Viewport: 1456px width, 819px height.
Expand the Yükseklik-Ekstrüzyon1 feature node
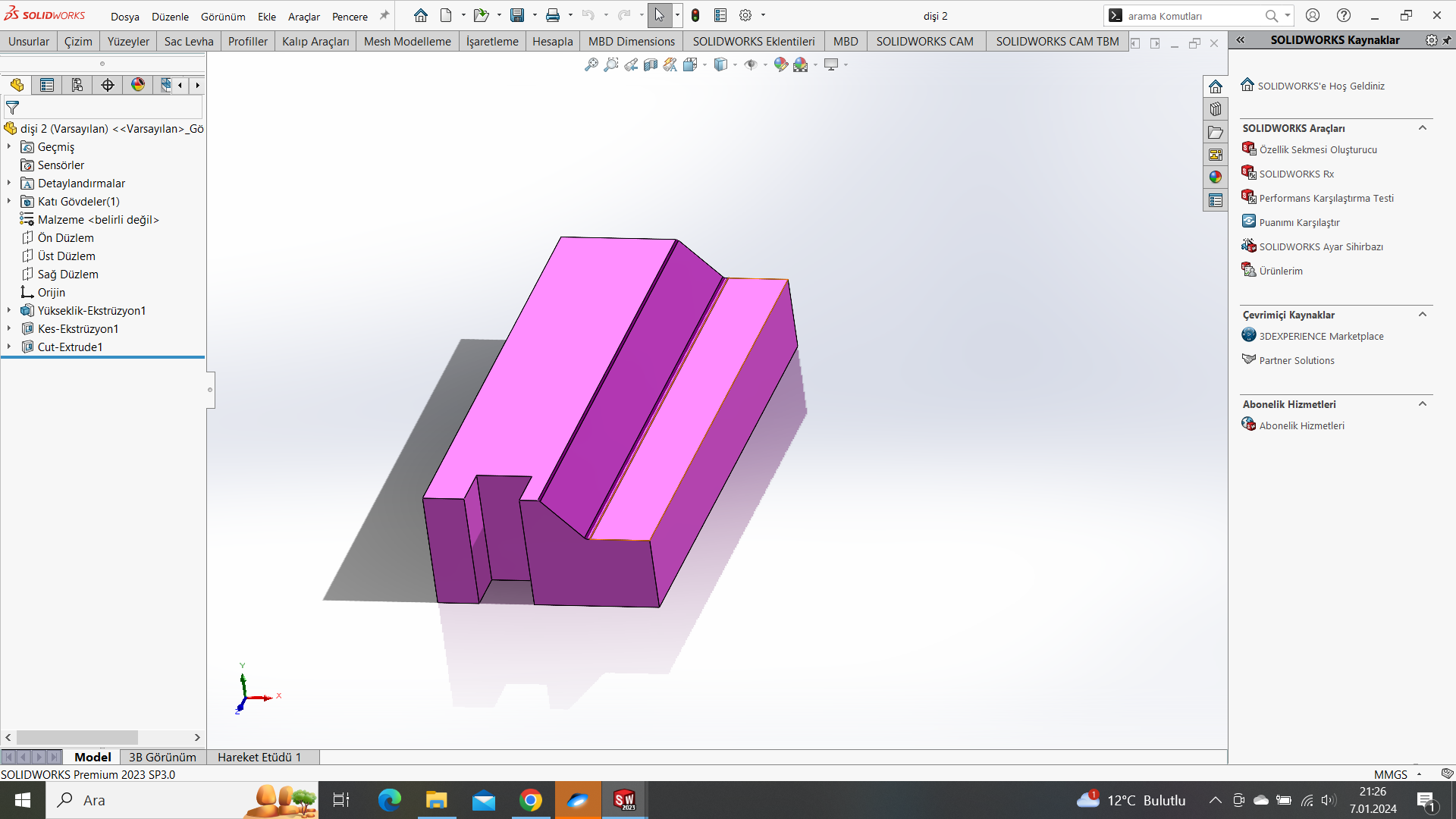(9, 311)
